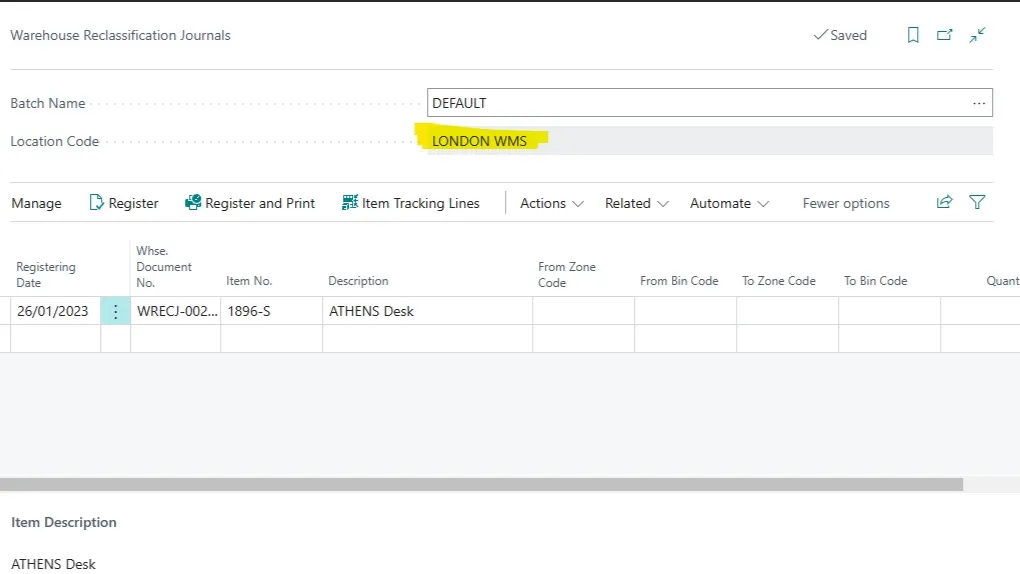Click the Registering Date column header
Screen dimensions: 1020x574
click(x=46, y=275)
